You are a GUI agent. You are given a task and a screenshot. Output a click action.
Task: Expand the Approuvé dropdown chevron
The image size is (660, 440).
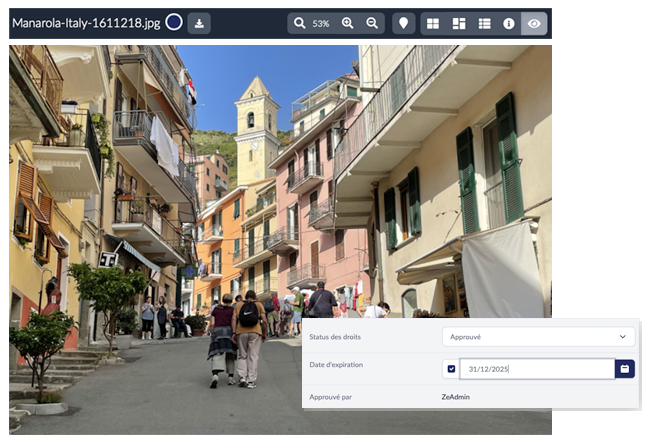coord(623,337)
